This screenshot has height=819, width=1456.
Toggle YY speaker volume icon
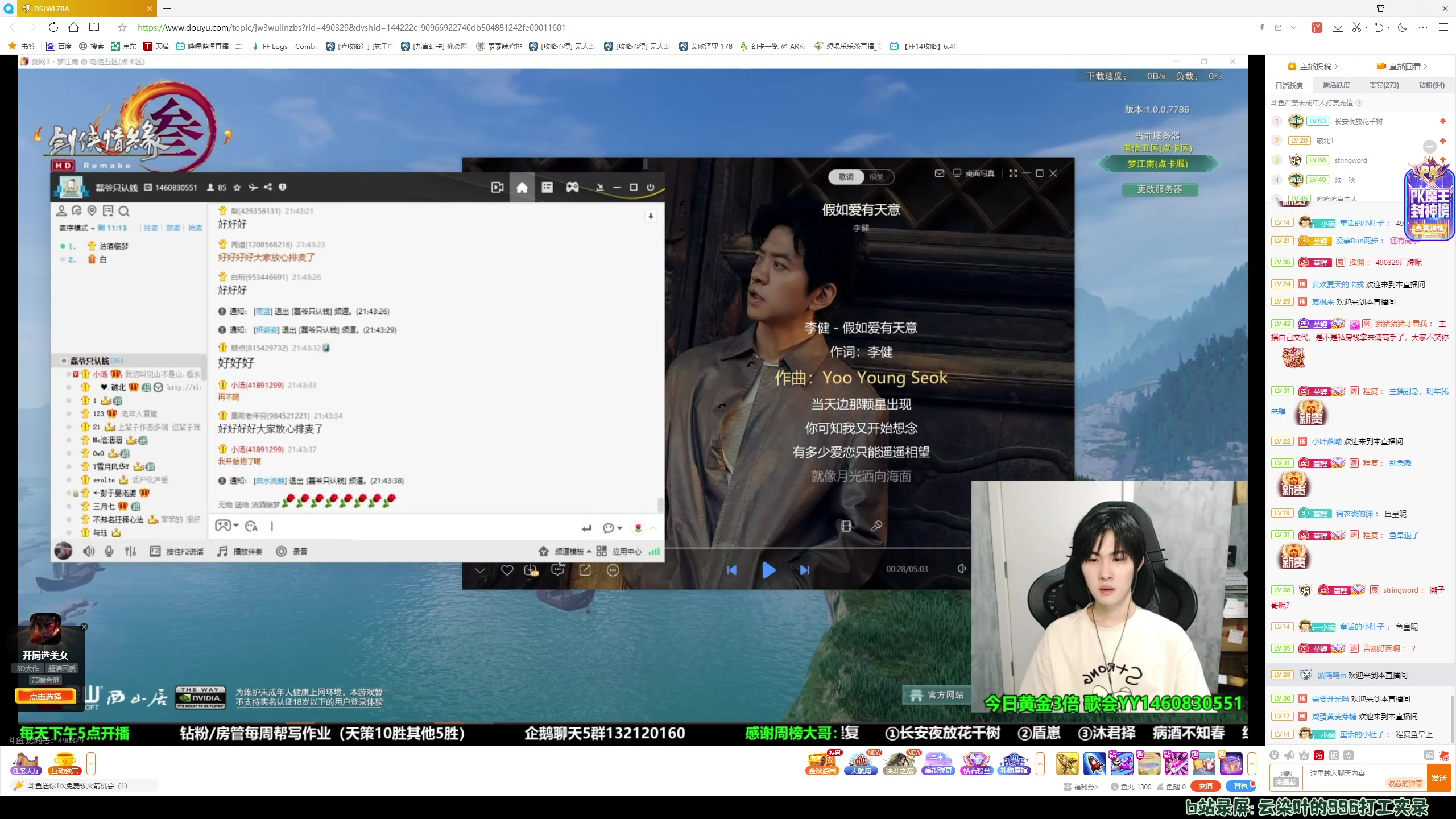coord(89,551)
